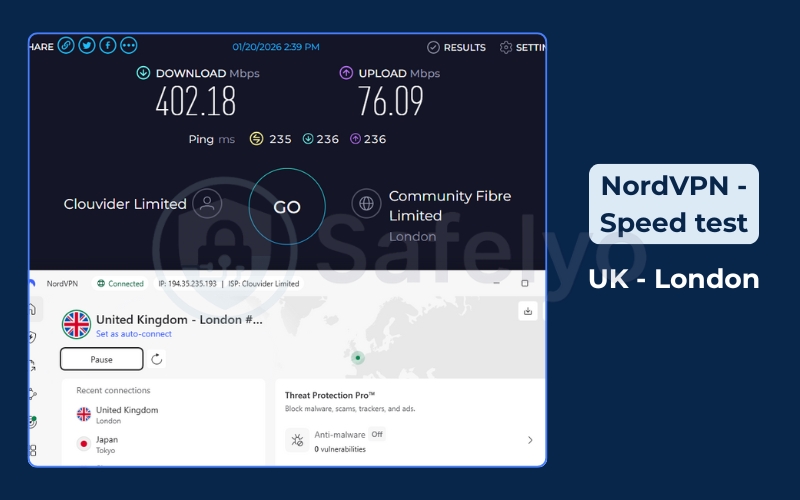Click the United Kingdom flag of current connection

point(77,324)
